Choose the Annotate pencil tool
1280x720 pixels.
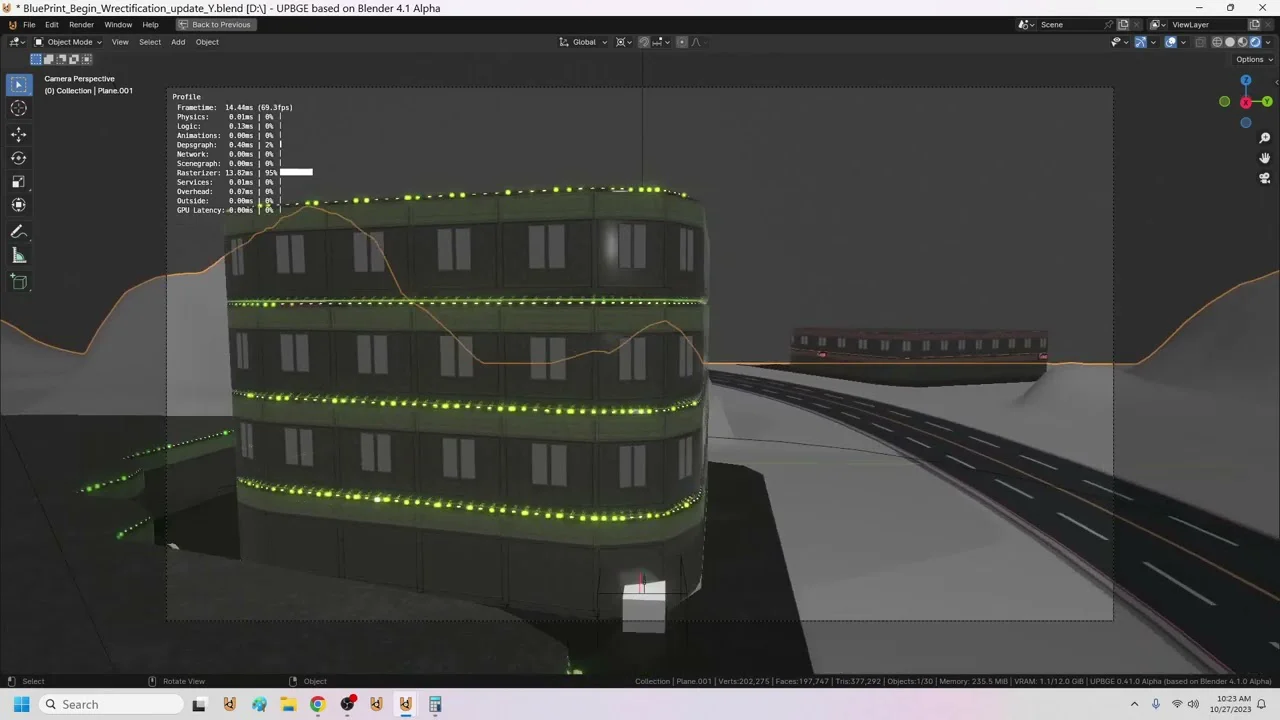point(19,232)
